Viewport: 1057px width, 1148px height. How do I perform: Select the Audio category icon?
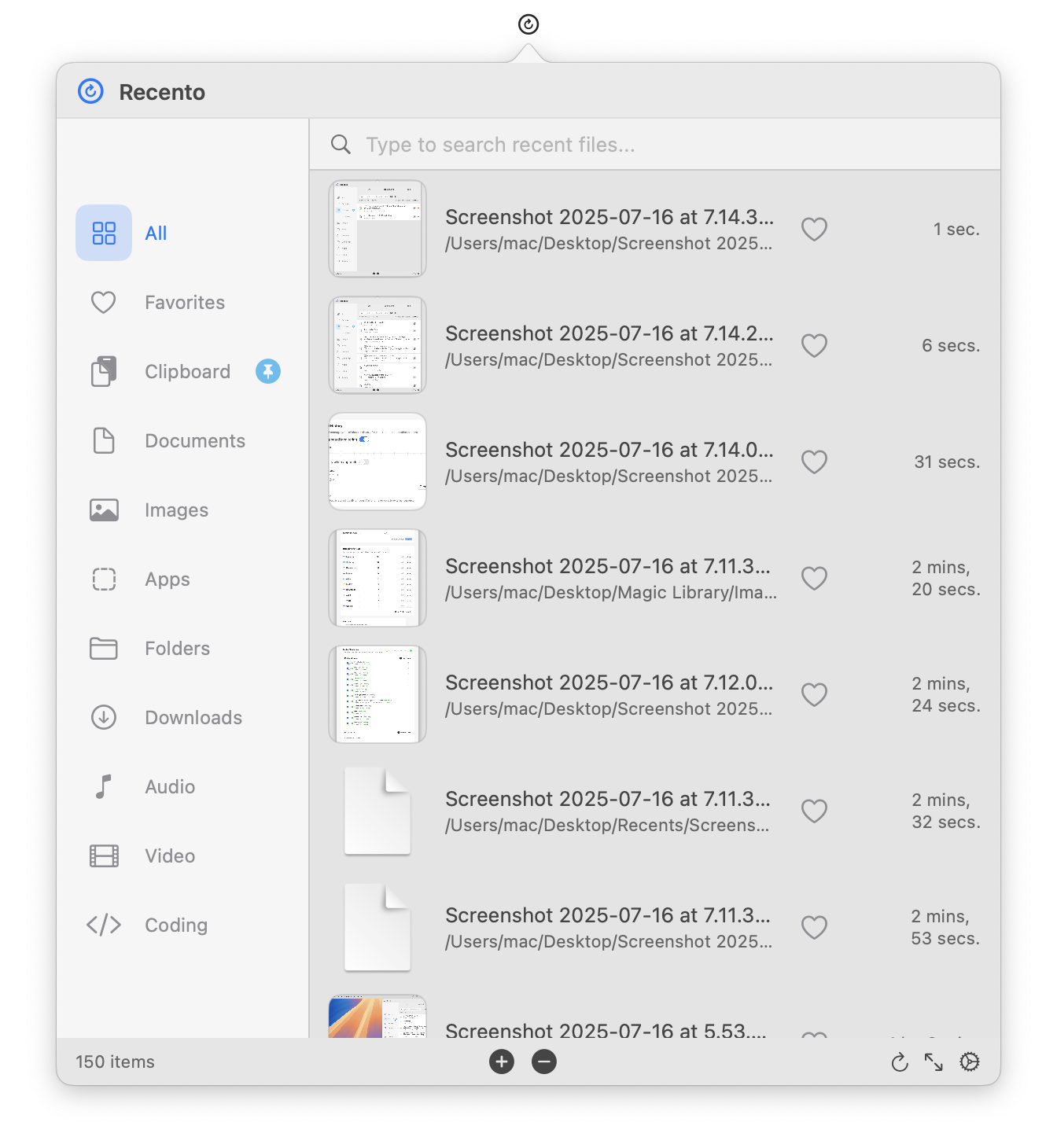pos(103,786)
